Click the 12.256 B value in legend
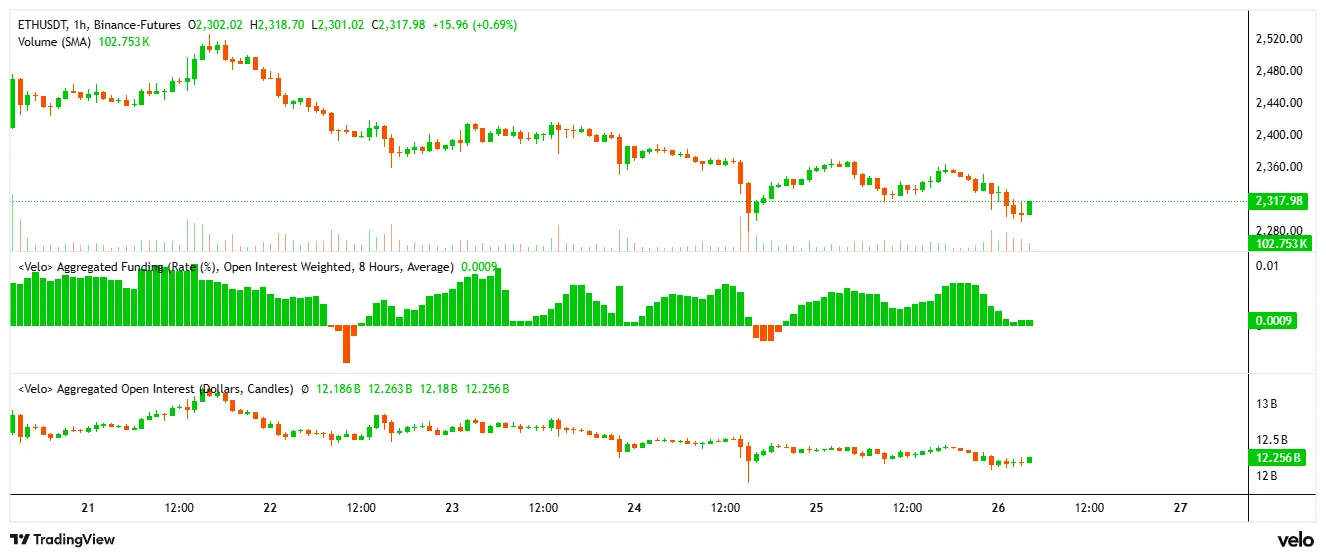Image resolution: width=1326 pixels, height=557 pixels. pyautogui.click(x=486, y=389)
